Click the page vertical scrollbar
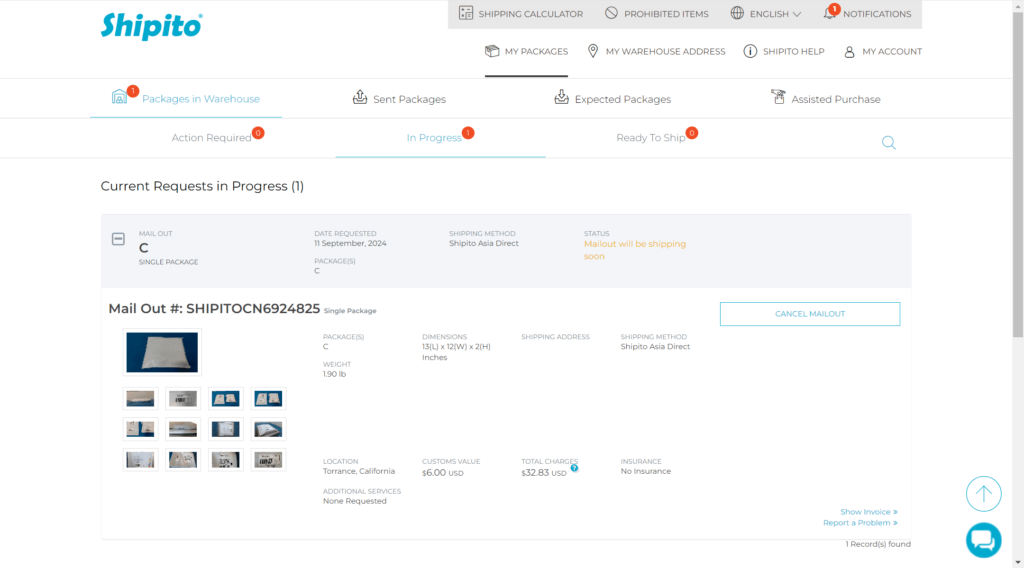This screenshot has width=1024, height=568. point(1018,175)
